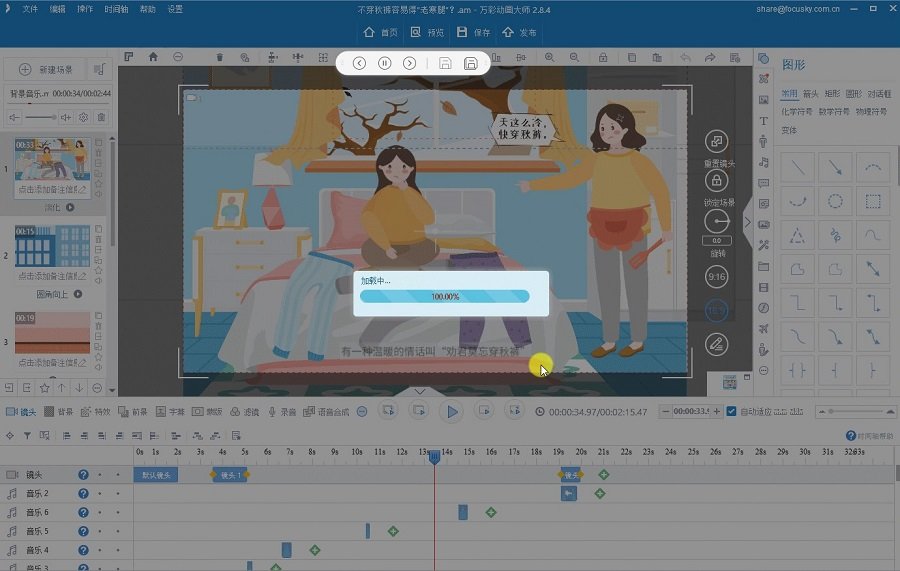Click the lock scene (锁定场景) circle button
The image size is (900, 571).
point(716,181)
